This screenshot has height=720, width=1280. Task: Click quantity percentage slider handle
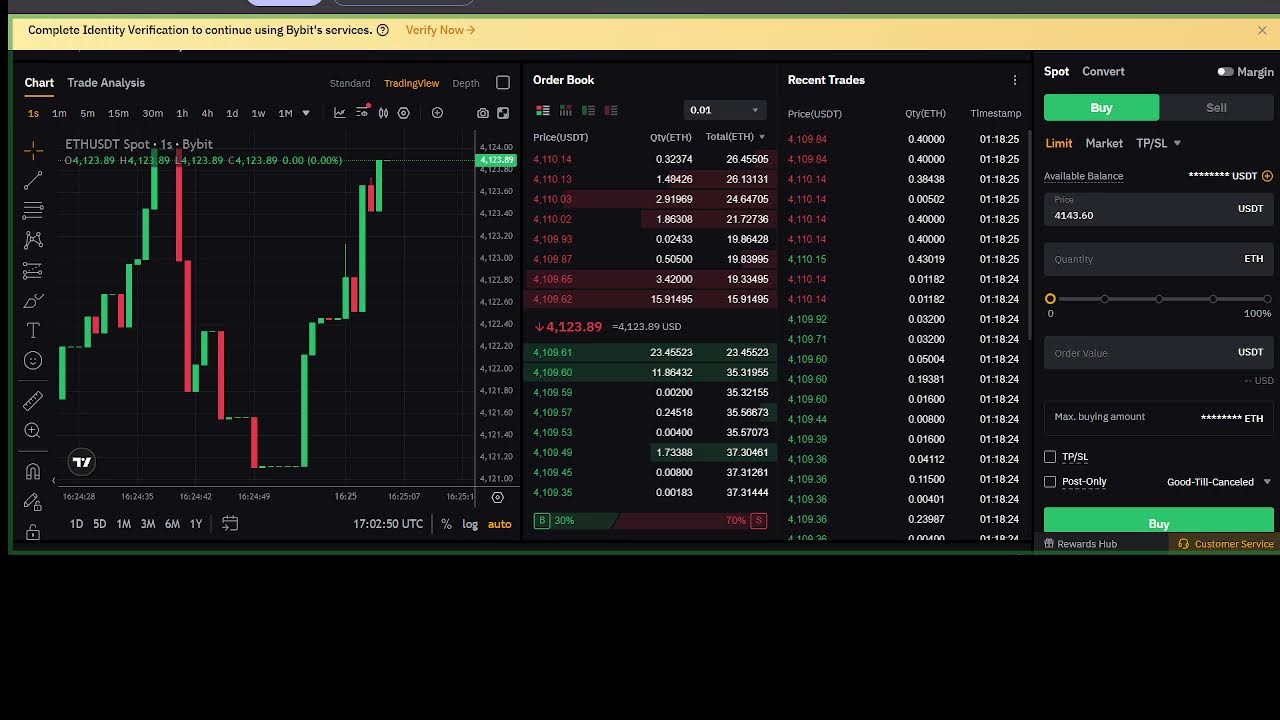pos(1050,299)
